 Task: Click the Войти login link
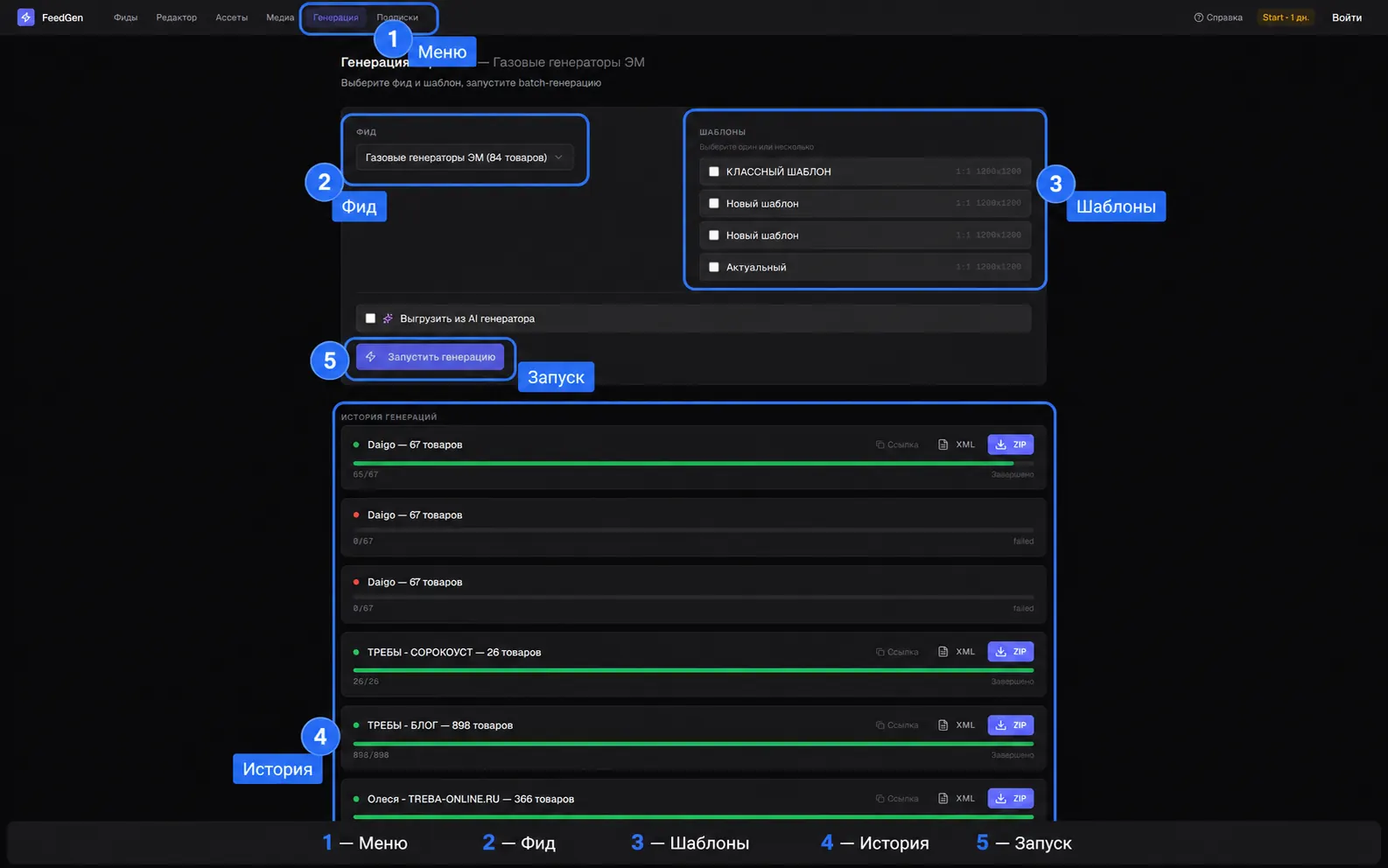coord(1347,17)
